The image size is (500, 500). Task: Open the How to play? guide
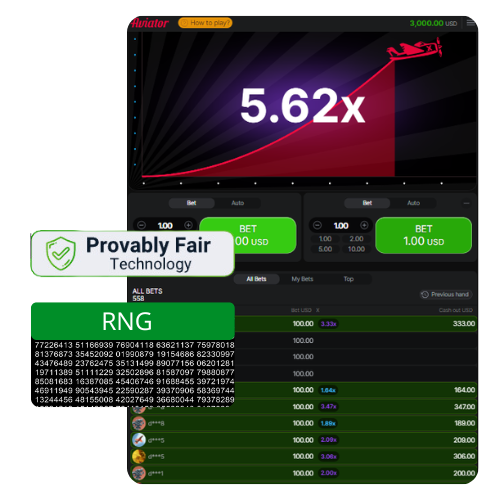click(x=205, y=23)
